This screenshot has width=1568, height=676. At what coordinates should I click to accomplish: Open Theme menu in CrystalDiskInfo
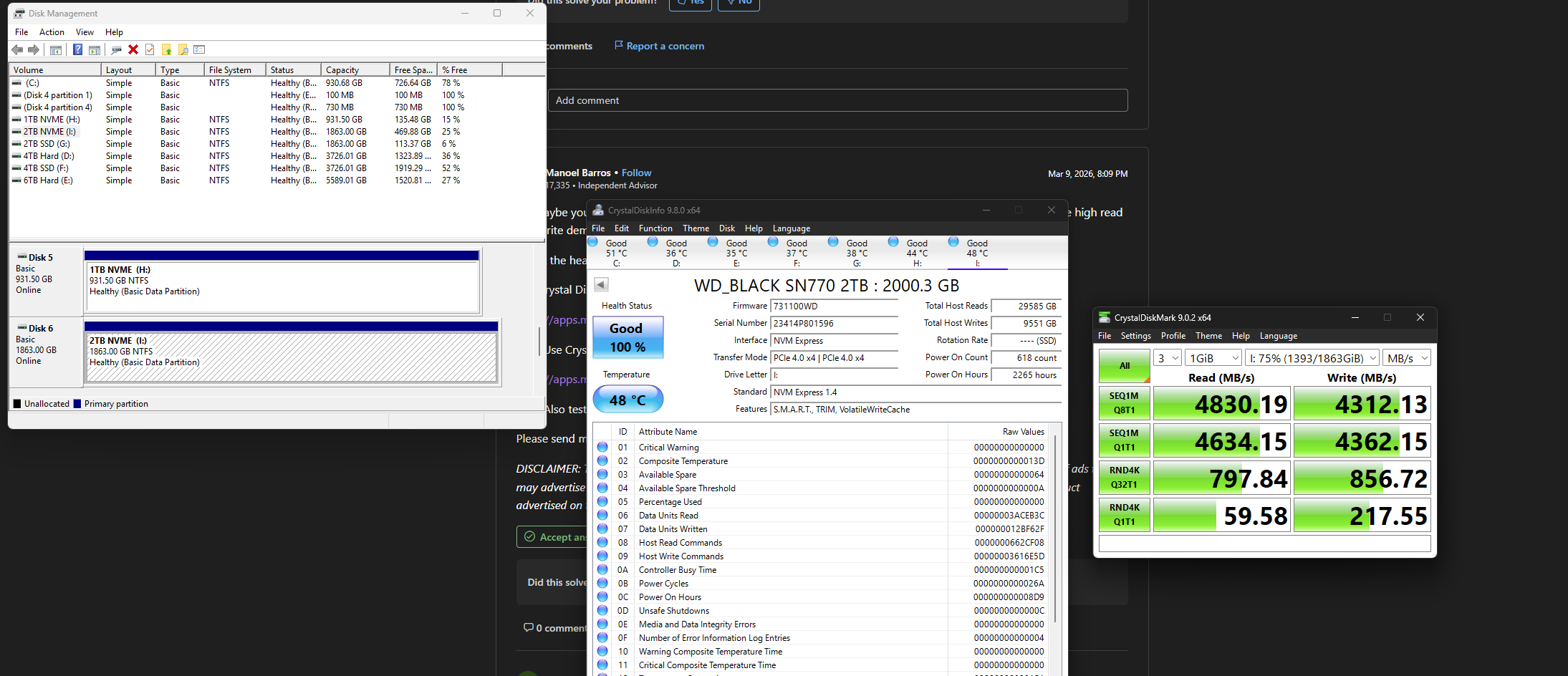(696, 228)
